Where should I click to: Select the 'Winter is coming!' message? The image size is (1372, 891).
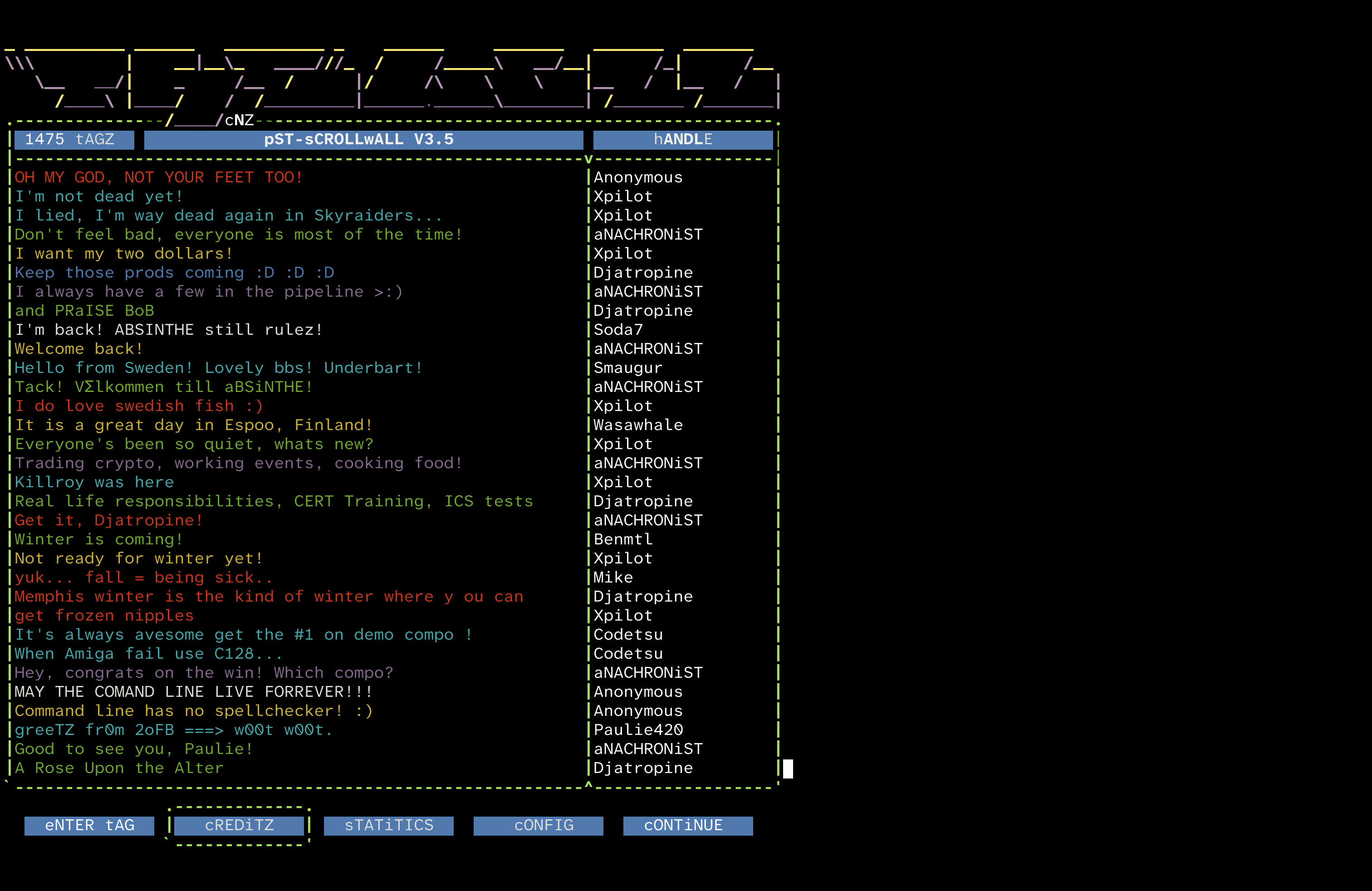pos(98,539)
